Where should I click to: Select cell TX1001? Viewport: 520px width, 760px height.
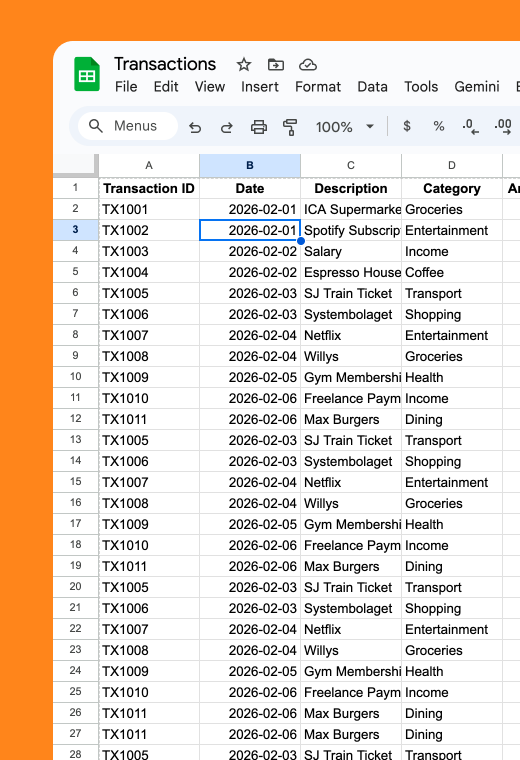(149, 209)
